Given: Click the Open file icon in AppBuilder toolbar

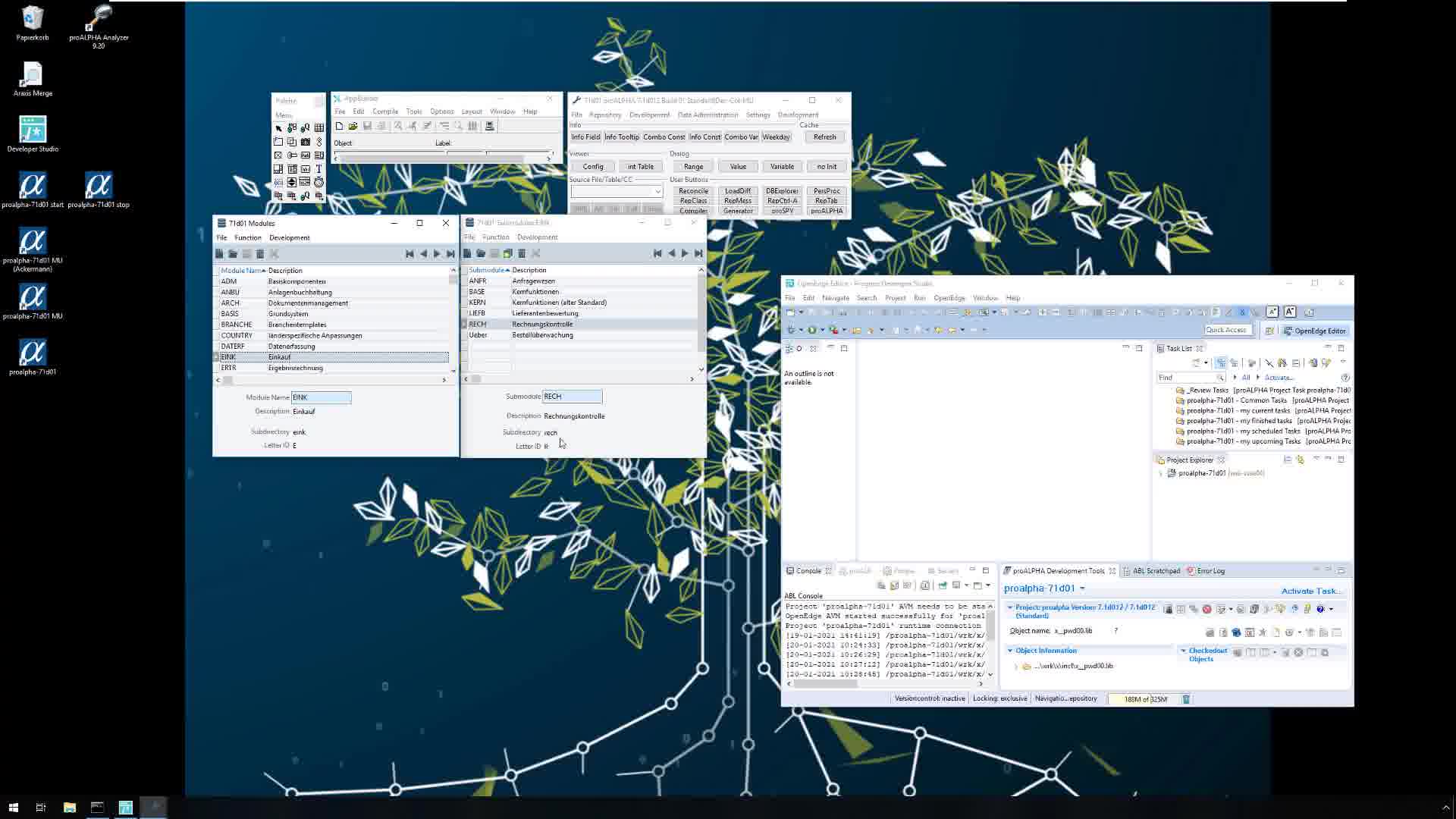Looking at the screenshot, I should click(353, 126).
